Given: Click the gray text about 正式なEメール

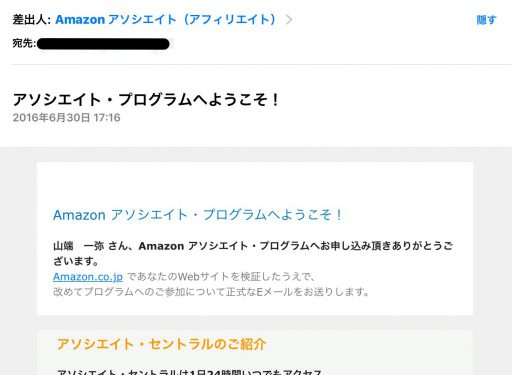Looking at the screenshot, I should point(211,292).
